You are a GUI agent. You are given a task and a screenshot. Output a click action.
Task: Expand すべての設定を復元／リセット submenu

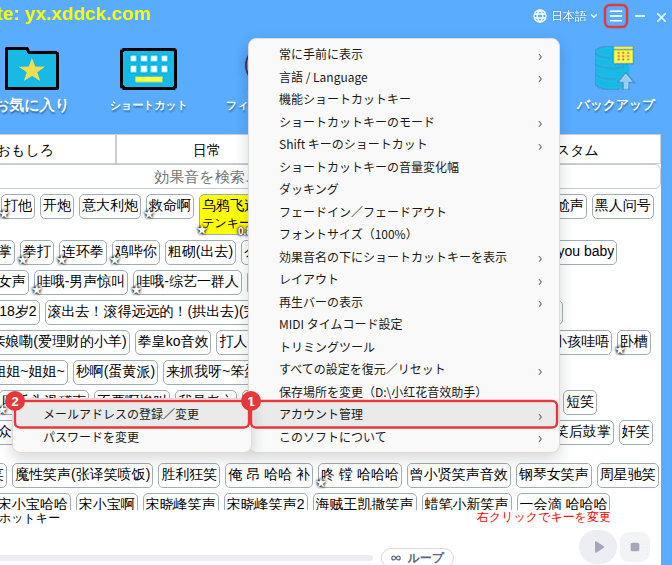tap(405, 370)
